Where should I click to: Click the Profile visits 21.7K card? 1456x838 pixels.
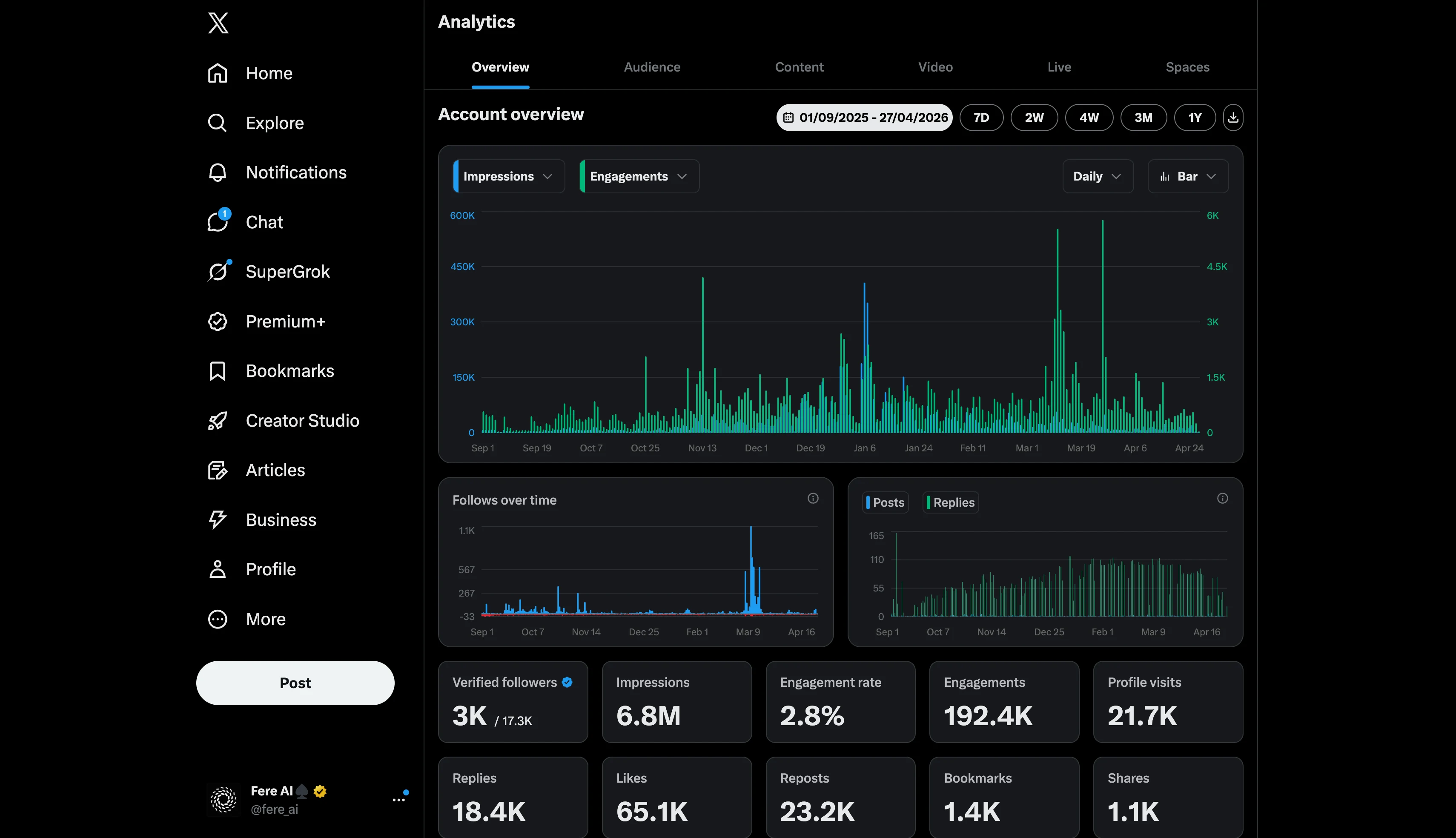[x=1168, y=702]
